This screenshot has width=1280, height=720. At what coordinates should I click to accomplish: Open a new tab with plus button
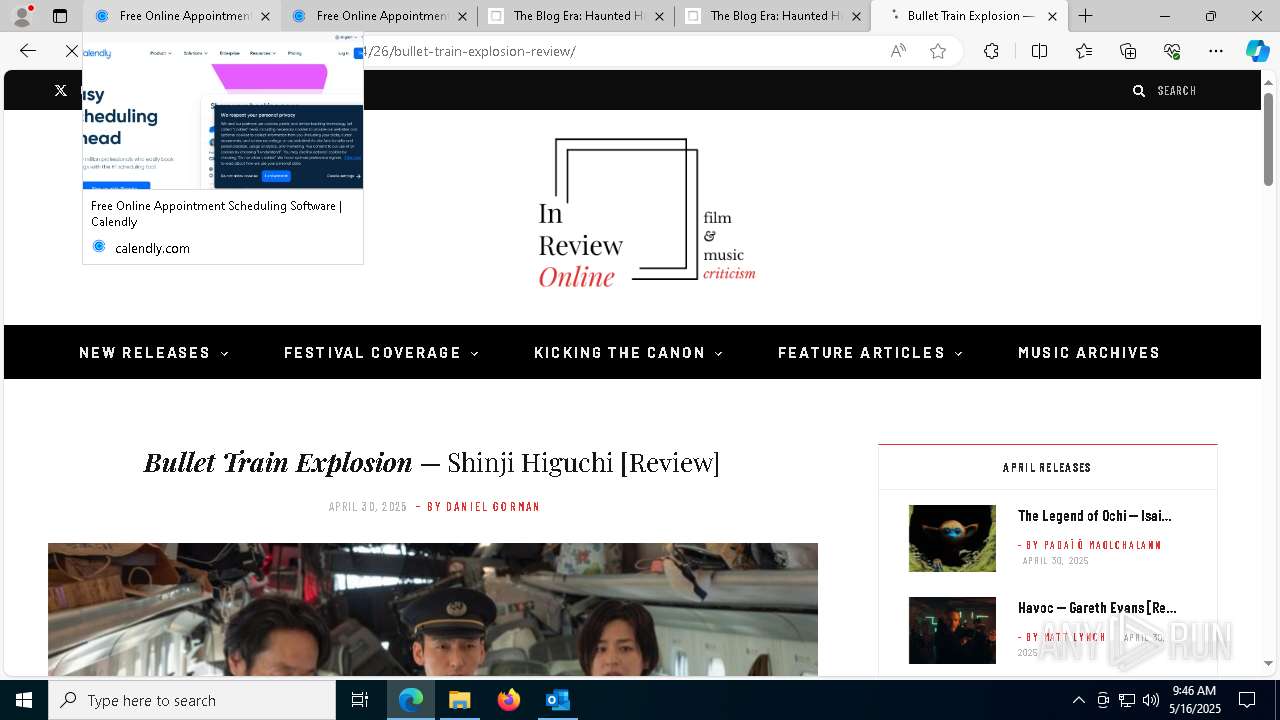point(1086,16)
